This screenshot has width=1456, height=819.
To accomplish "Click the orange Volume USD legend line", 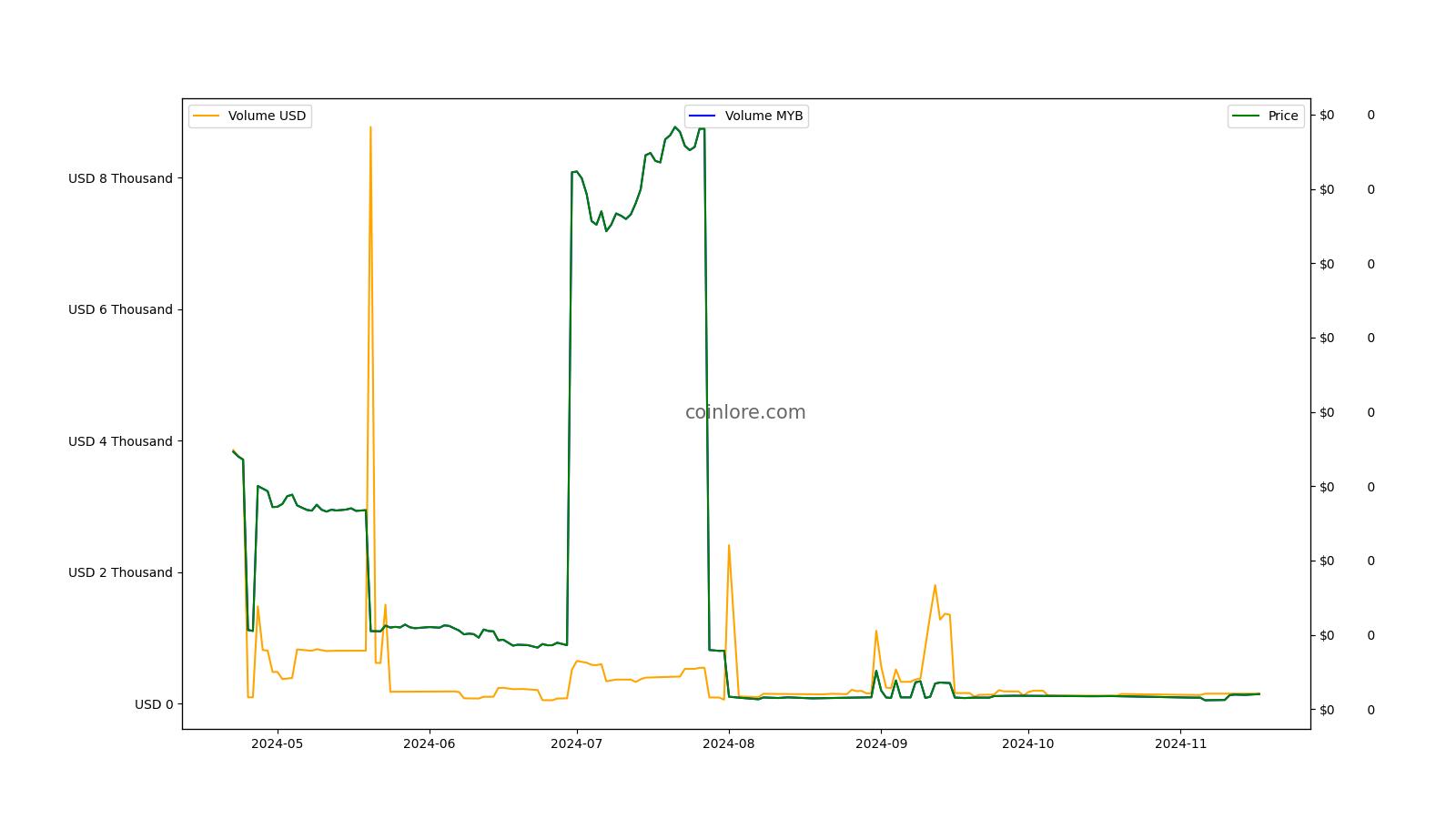I will [x=207, y=116].
